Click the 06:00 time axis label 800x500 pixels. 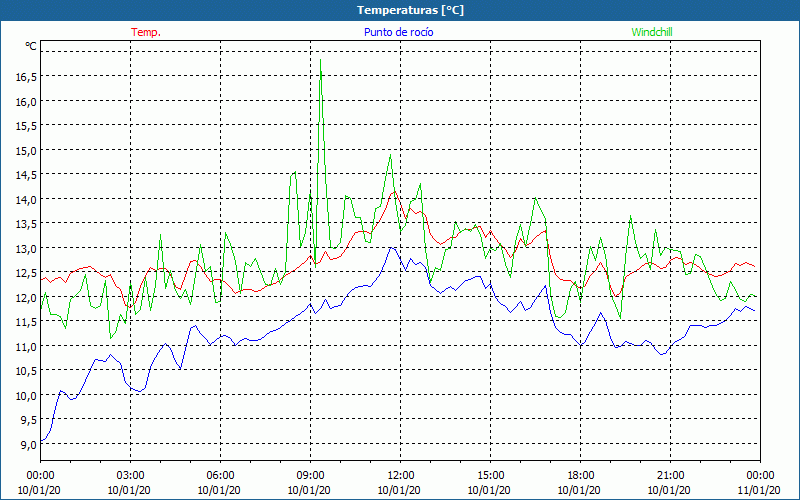[x=220, y=476]
